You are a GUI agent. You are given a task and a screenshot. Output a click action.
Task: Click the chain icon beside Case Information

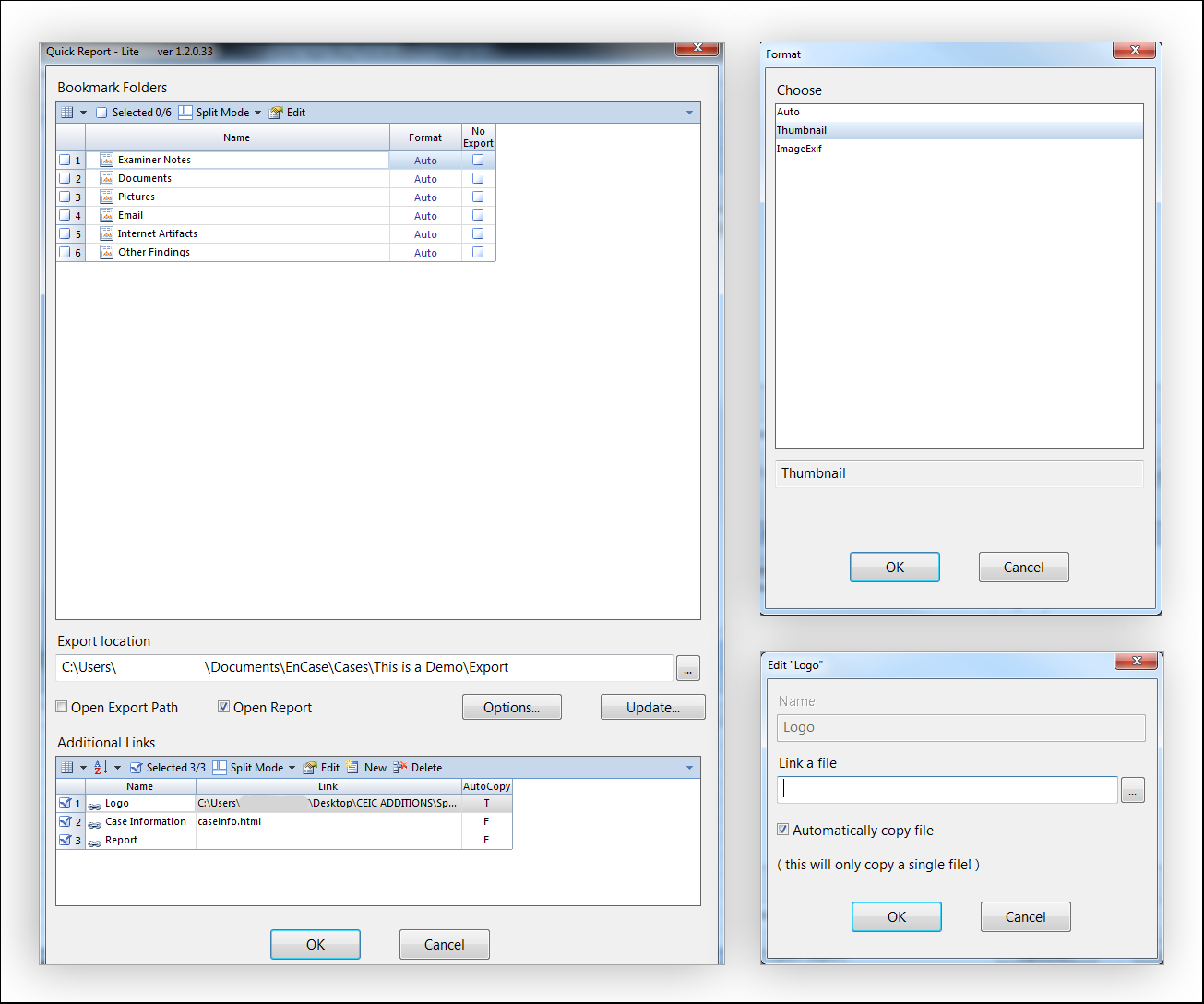click(95, 823)
